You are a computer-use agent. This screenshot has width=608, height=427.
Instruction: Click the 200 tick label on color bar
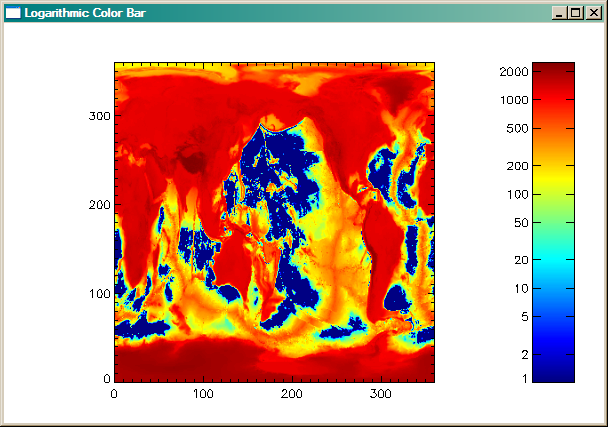click(x=517, y=166)
